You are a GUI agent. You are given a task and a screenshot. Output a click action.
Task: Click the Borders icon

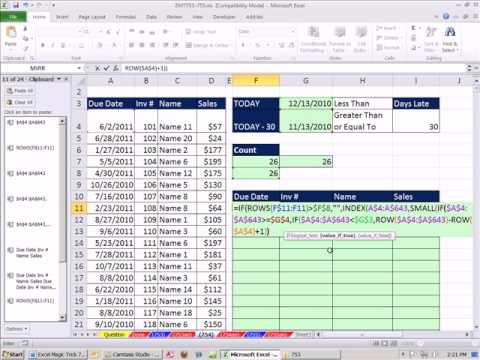pos(81,45)
